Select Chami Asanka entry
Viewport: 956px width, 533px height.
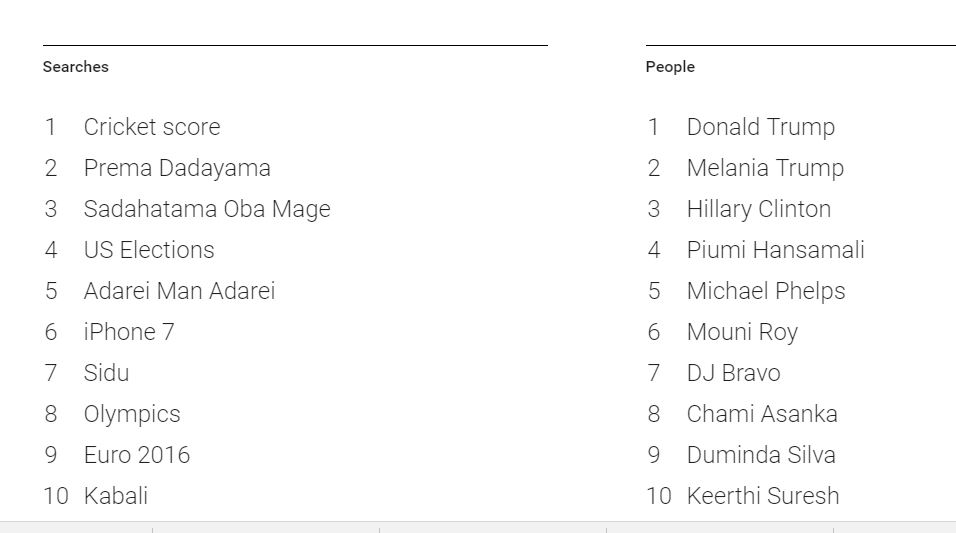762,414
